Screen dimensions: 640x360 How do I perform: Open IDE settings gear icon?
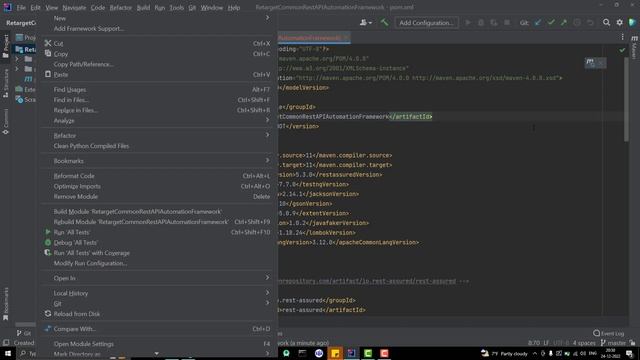[x=620, y=22]
